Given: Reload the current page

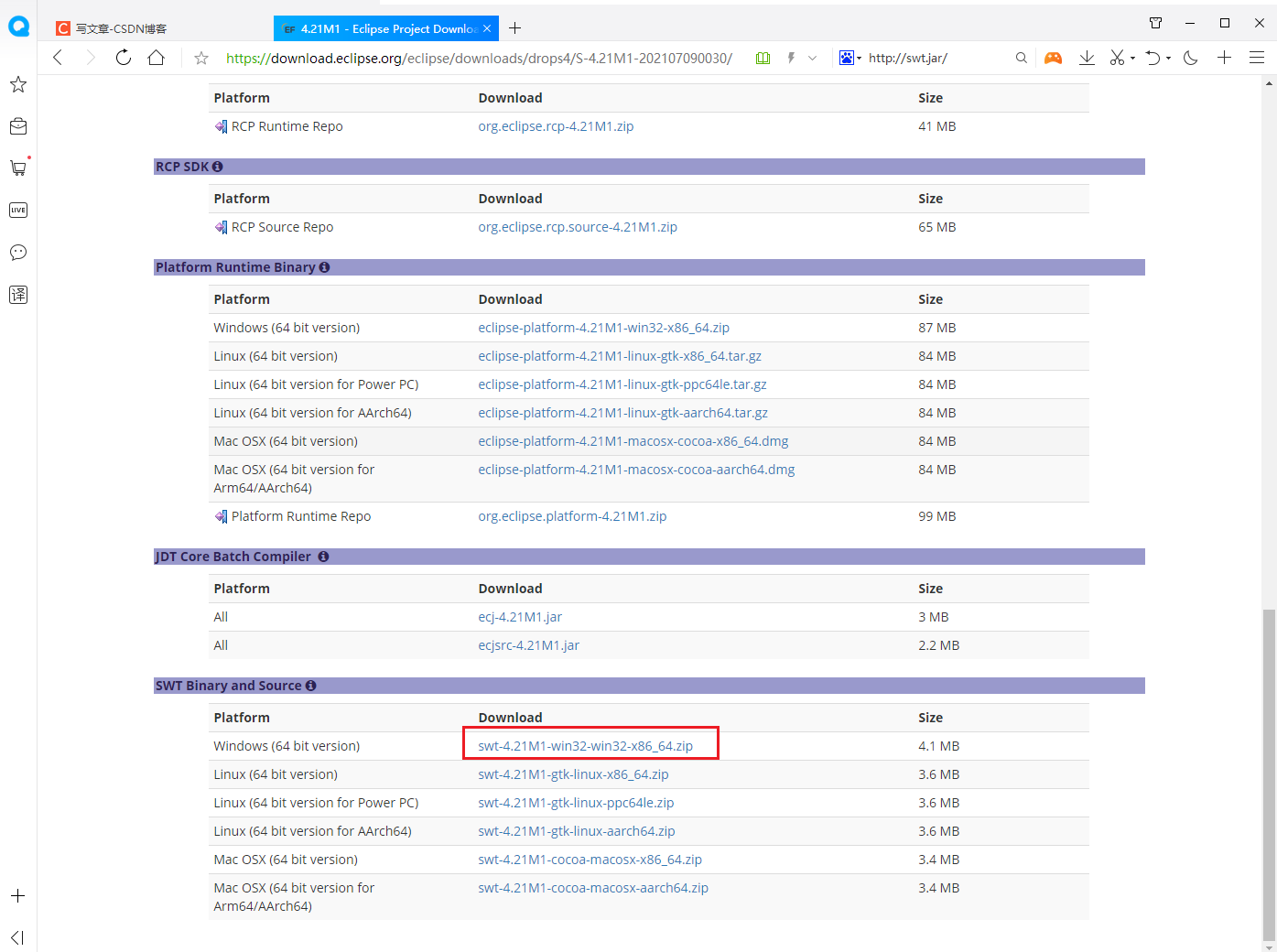Looking at the screenshot, I should [x=123, y=58].
